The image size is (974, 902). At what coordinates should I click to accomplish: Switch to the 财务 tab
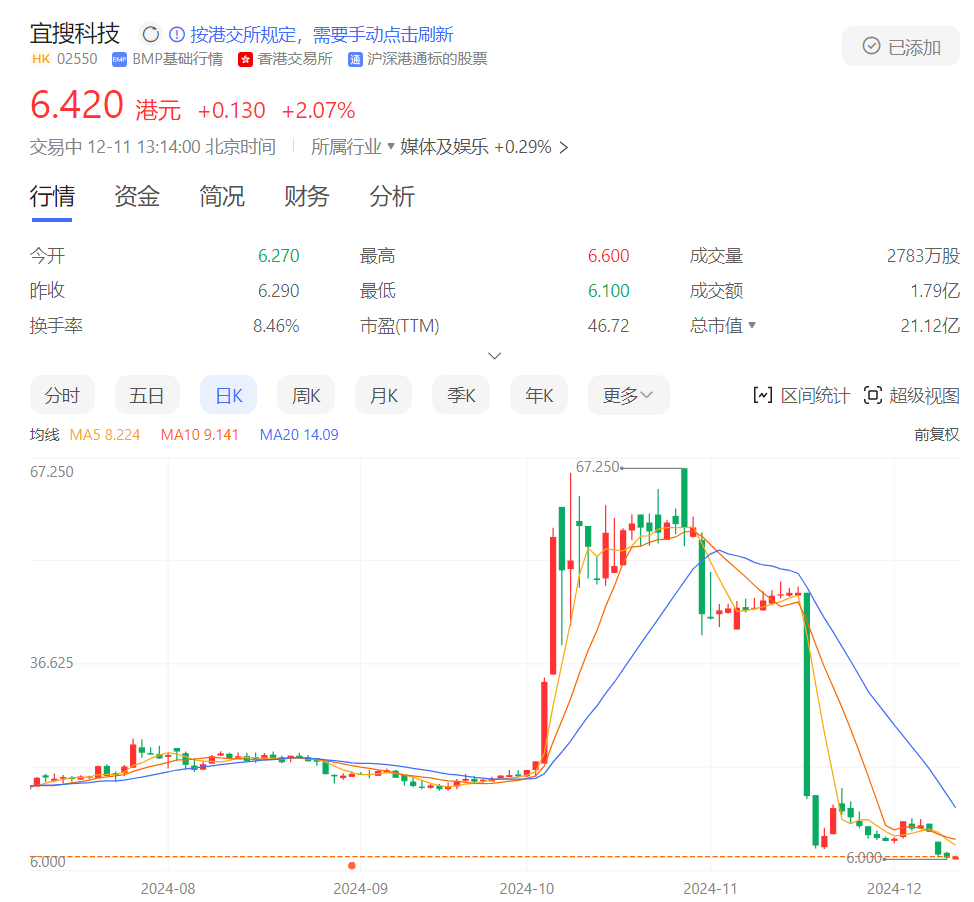coord(307,196)
